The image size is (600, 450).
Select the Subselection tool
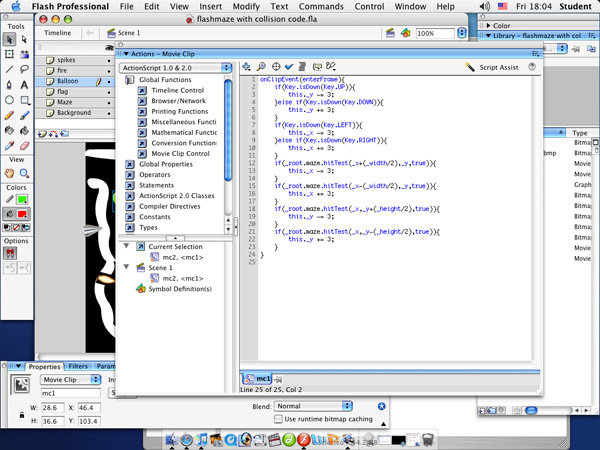(24, 39)
